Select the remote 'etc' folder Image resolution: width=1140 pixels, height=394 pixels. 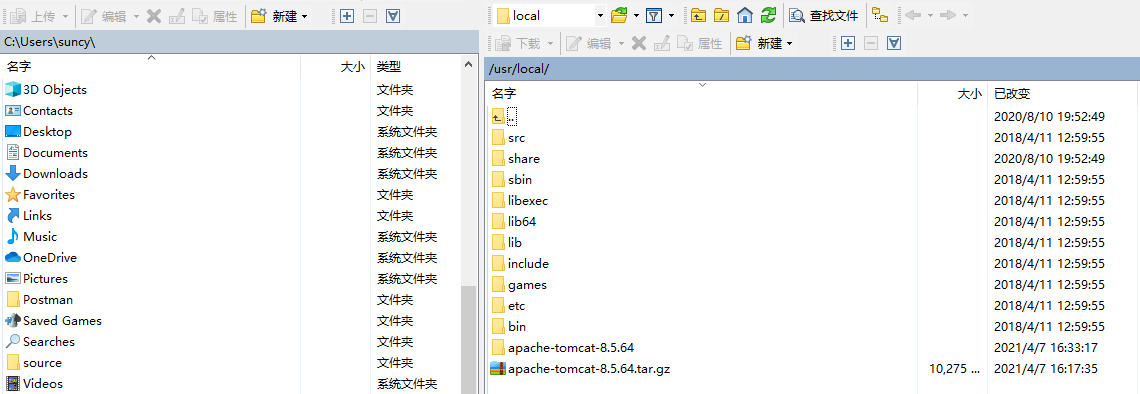pos(508,306)
